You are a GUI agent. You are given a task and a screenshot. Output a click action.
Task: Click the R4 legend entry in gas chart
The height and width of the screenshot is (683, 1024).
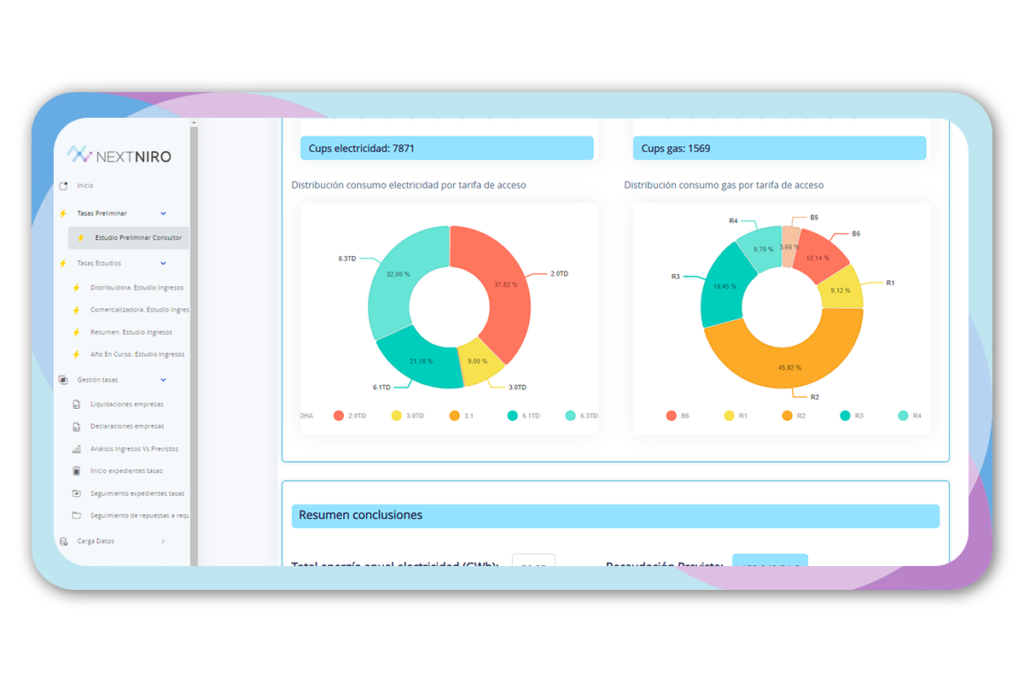(x=910, y=416)
